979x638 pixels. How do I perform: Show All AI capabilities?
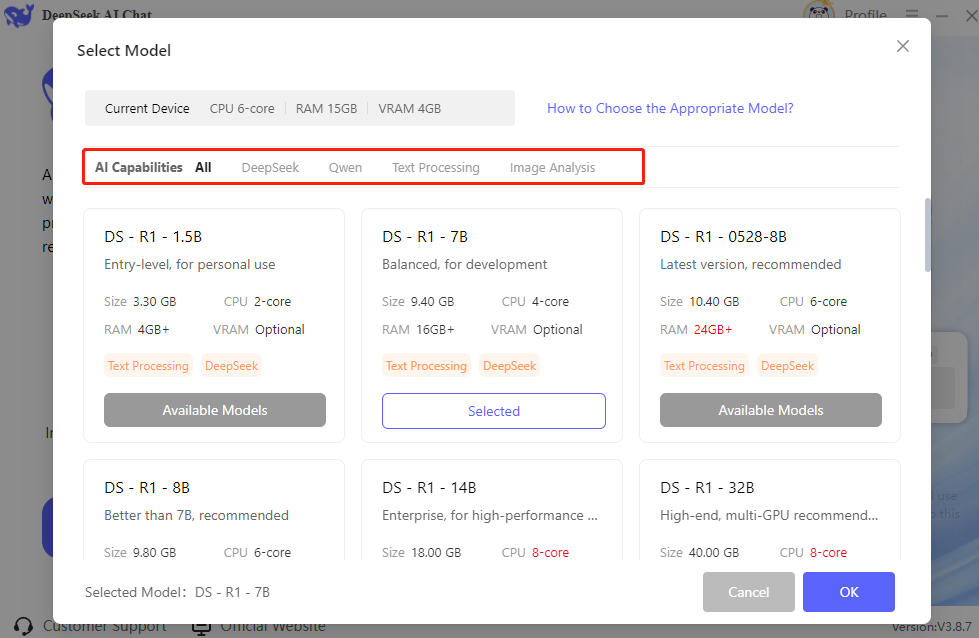pos(203,167)
